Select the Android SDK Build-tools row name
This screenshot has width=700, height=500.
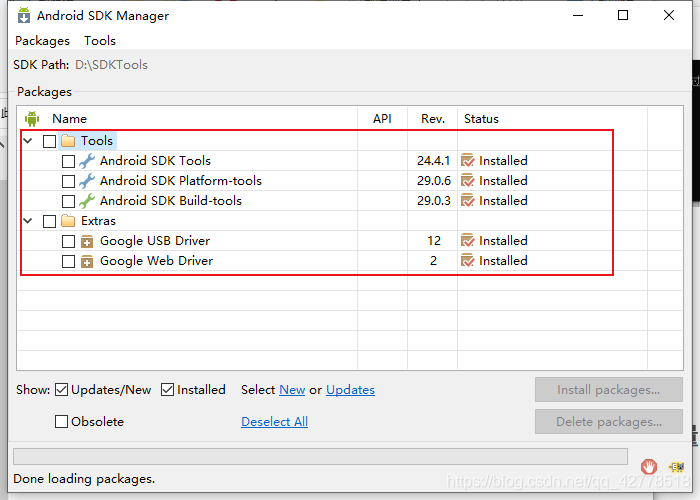pyautogui.click(x=171, y=201)
